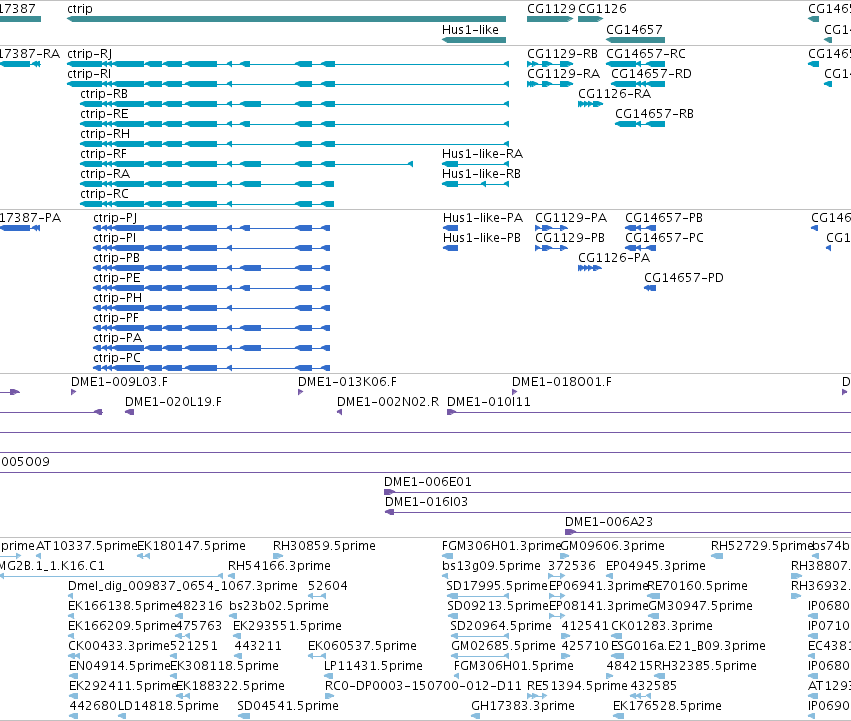This screenshot has height=721, width=851.
Task: Click the Hus1-like-RA transcript label
Action: pyautogui.click(x=482, y=154)
